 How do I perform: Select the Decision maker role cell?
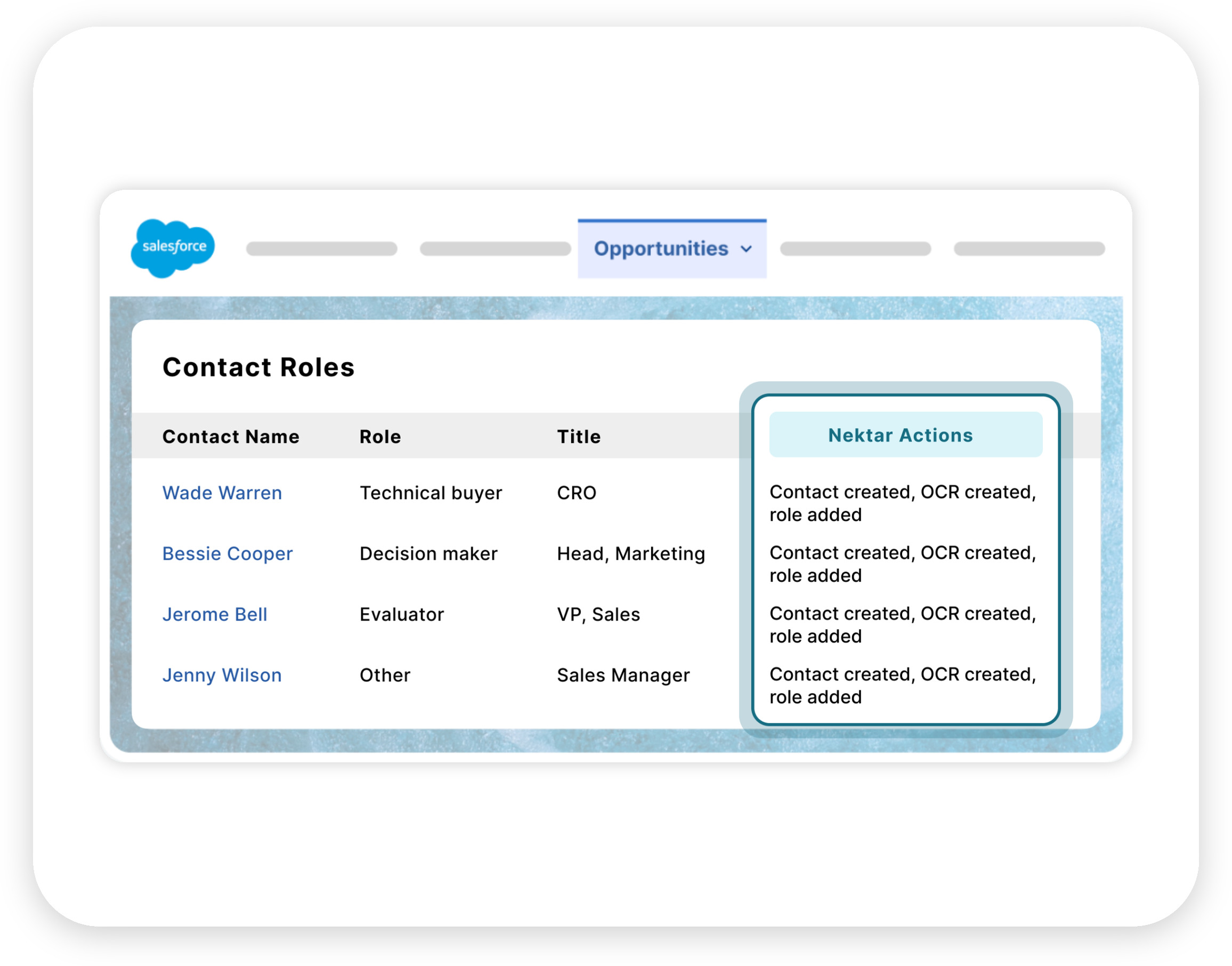[428, 553]
